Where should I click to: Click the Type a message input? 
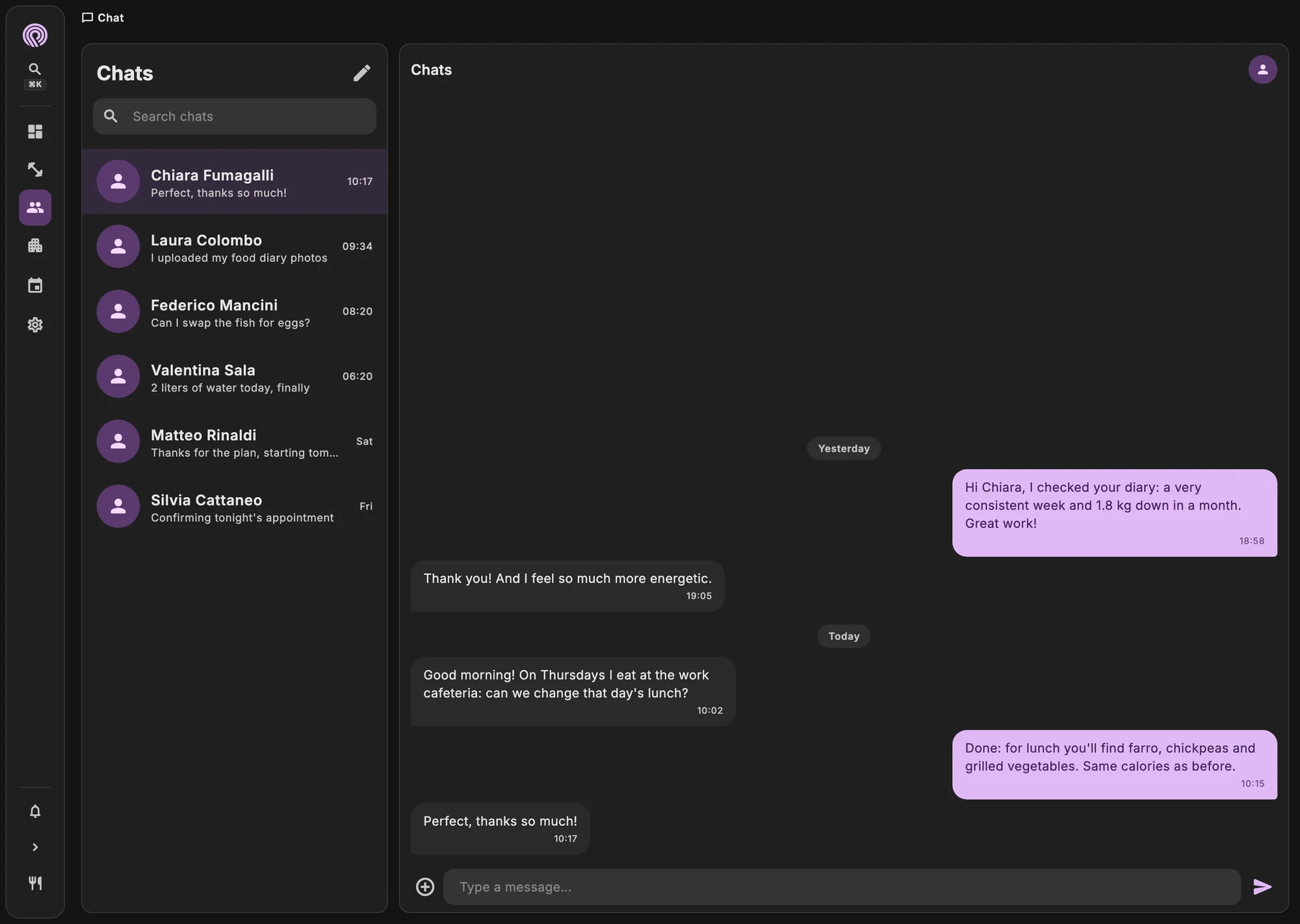point(842,887)
